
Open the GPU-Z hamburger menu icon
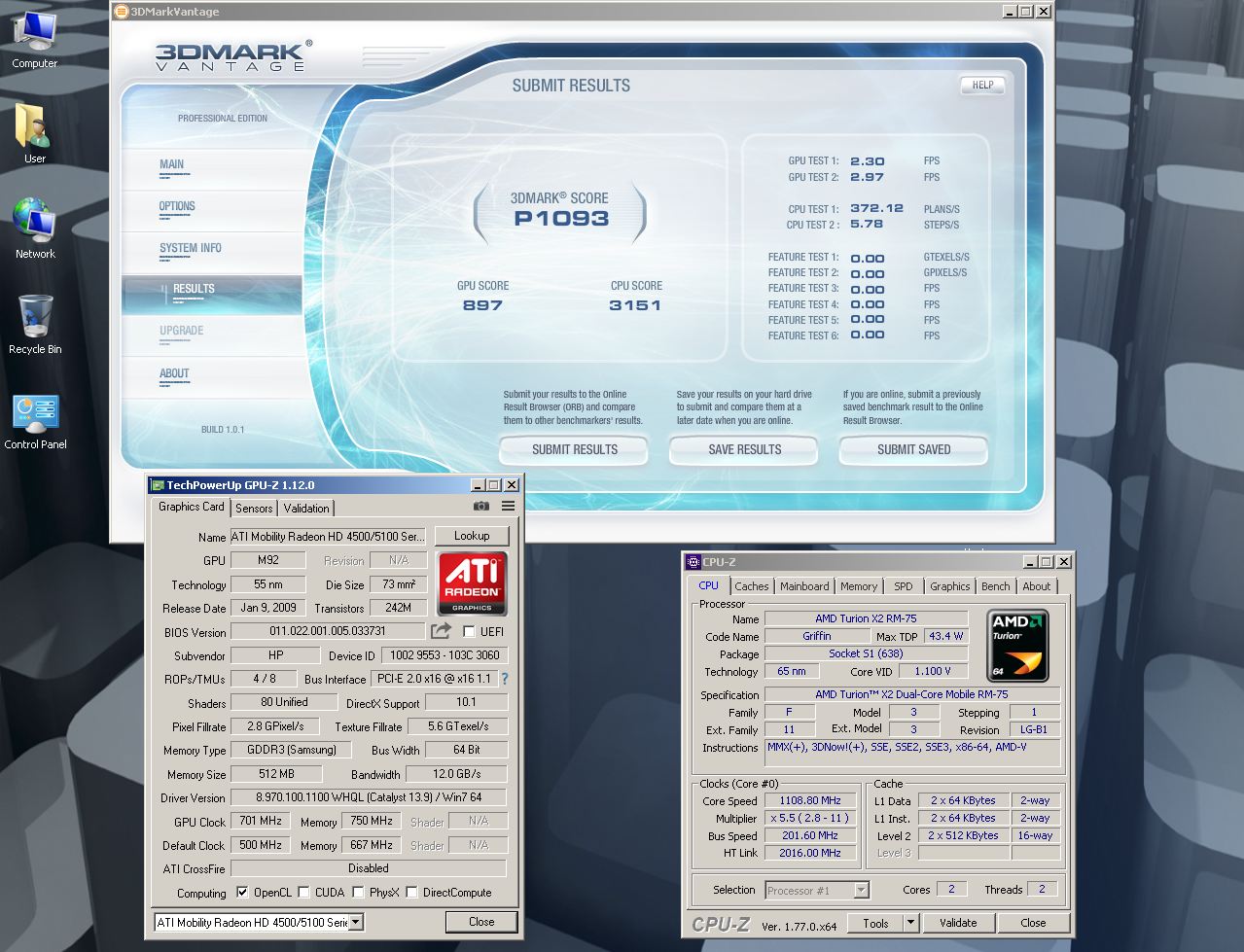(508, 507)
